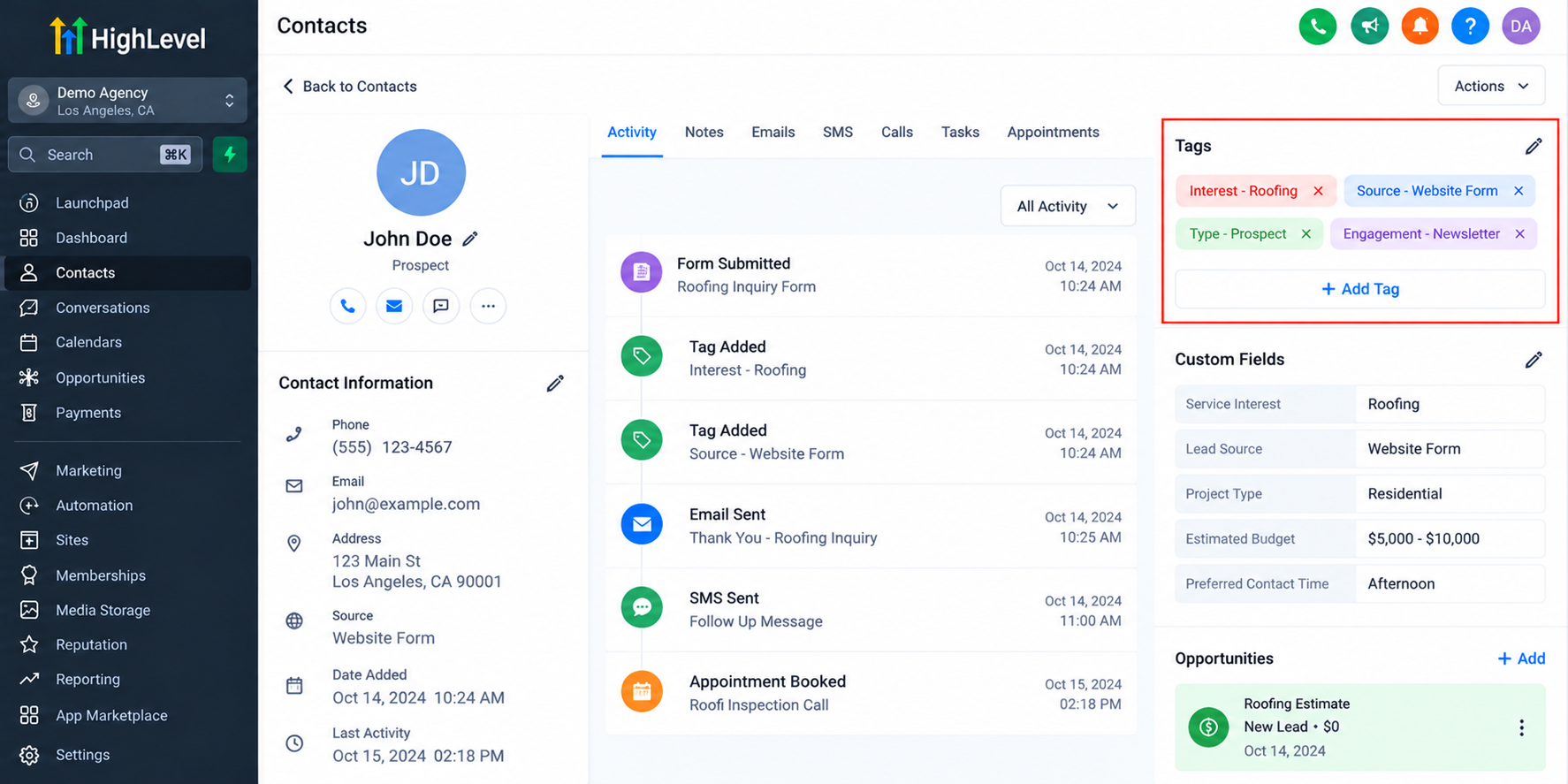
Task: Open the Appointments tab
Action: coord(1053,133)
